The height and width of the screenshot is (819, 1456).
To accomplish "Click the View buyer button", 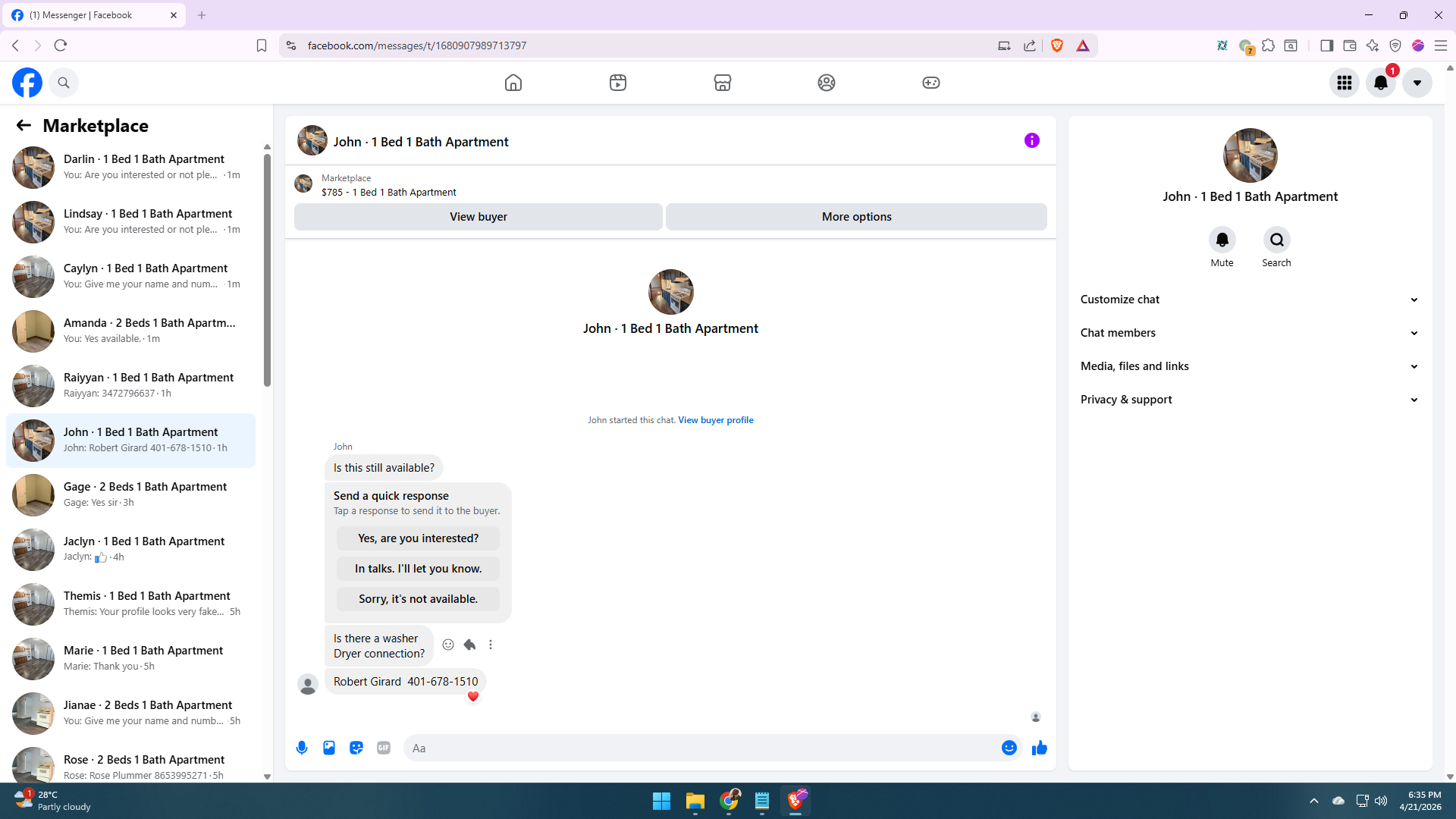I will 478,217.
